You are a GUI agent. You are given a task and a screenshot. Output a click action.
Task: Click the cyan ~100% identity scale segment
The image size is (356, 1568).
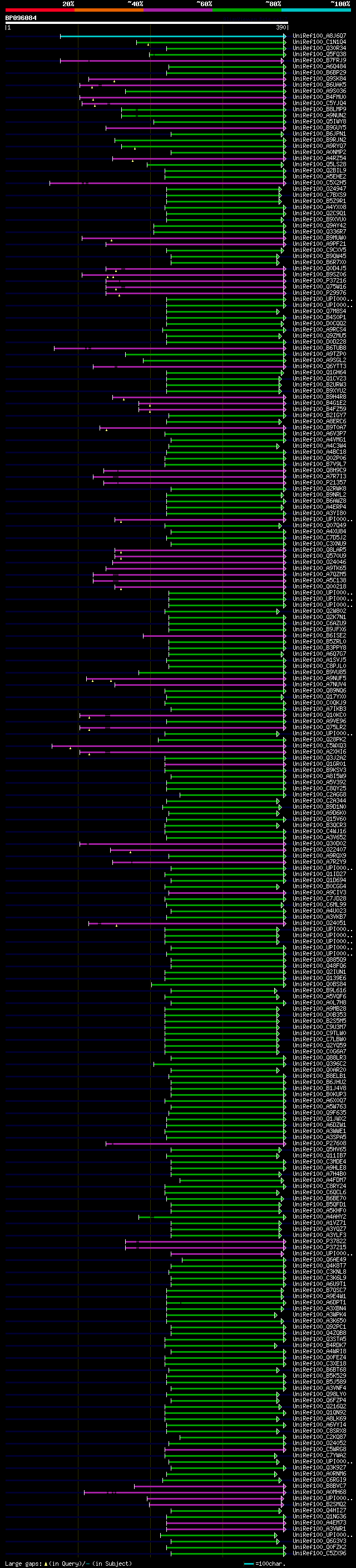coord(317,10)
